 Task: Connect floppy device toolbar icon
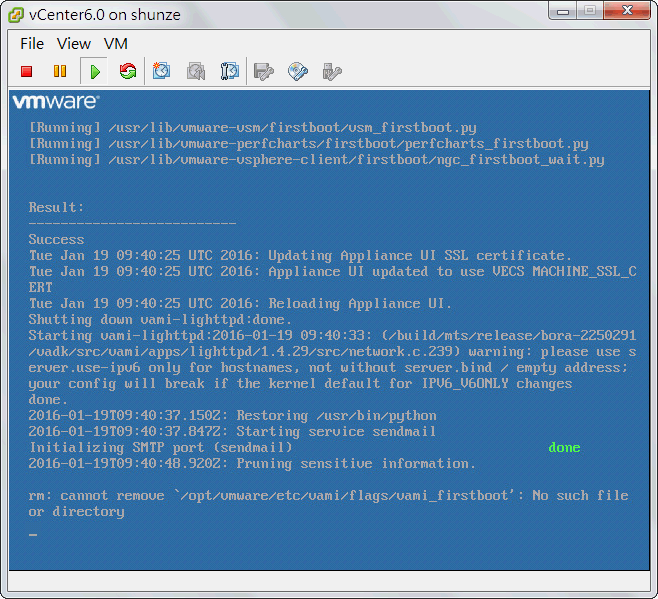[264, 72]
